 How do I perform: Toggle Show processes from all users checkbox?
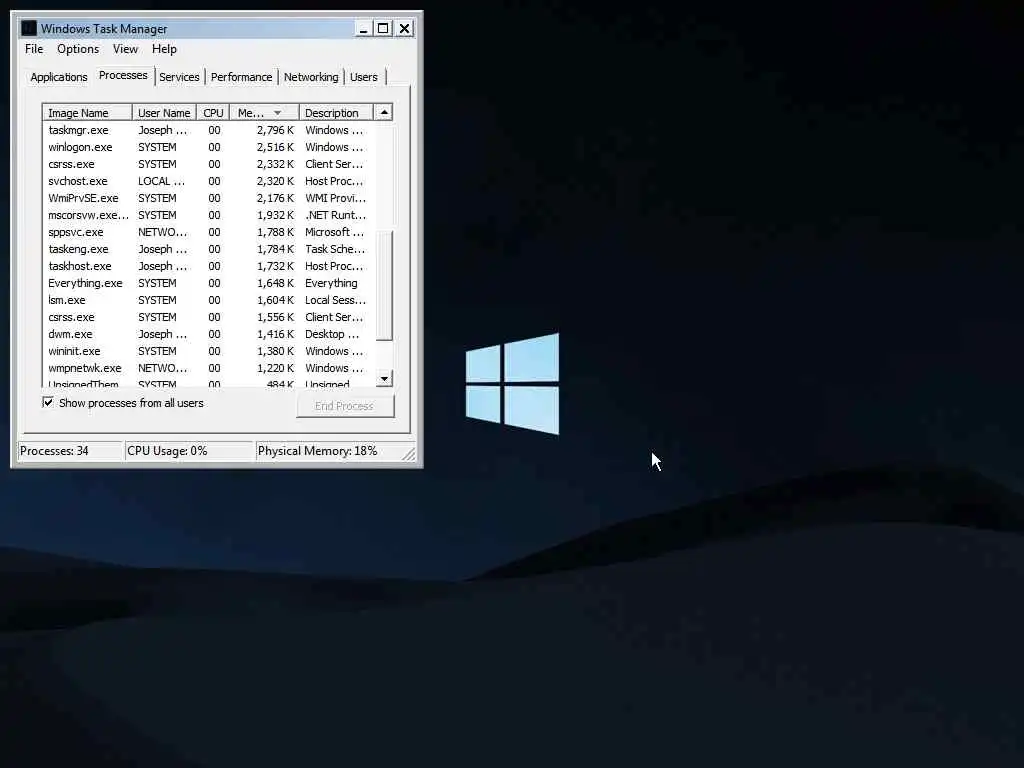48,402
